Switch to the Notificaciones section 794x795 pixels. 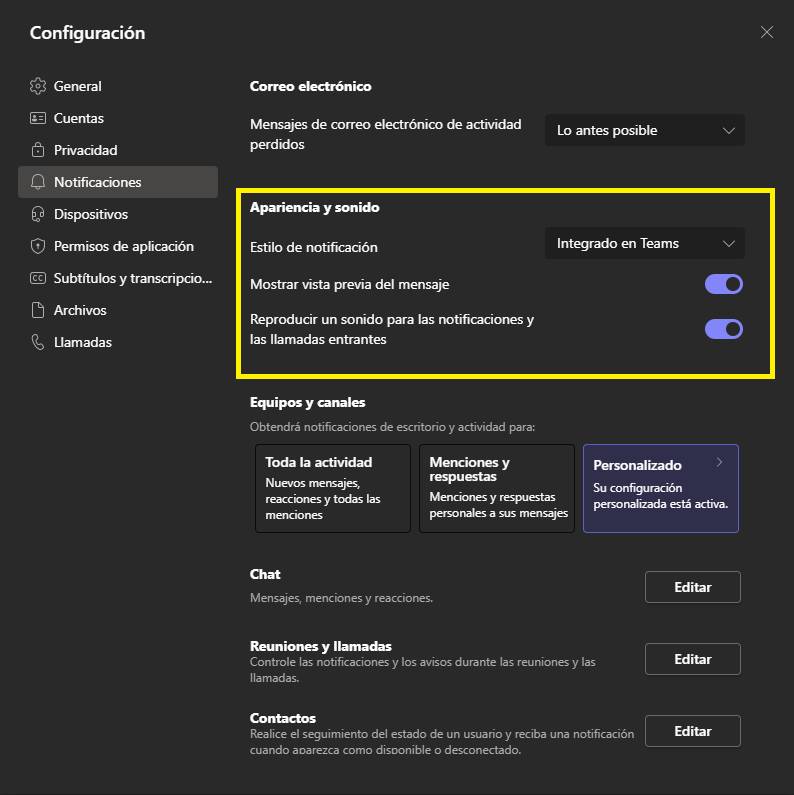[x=118, y=182]
